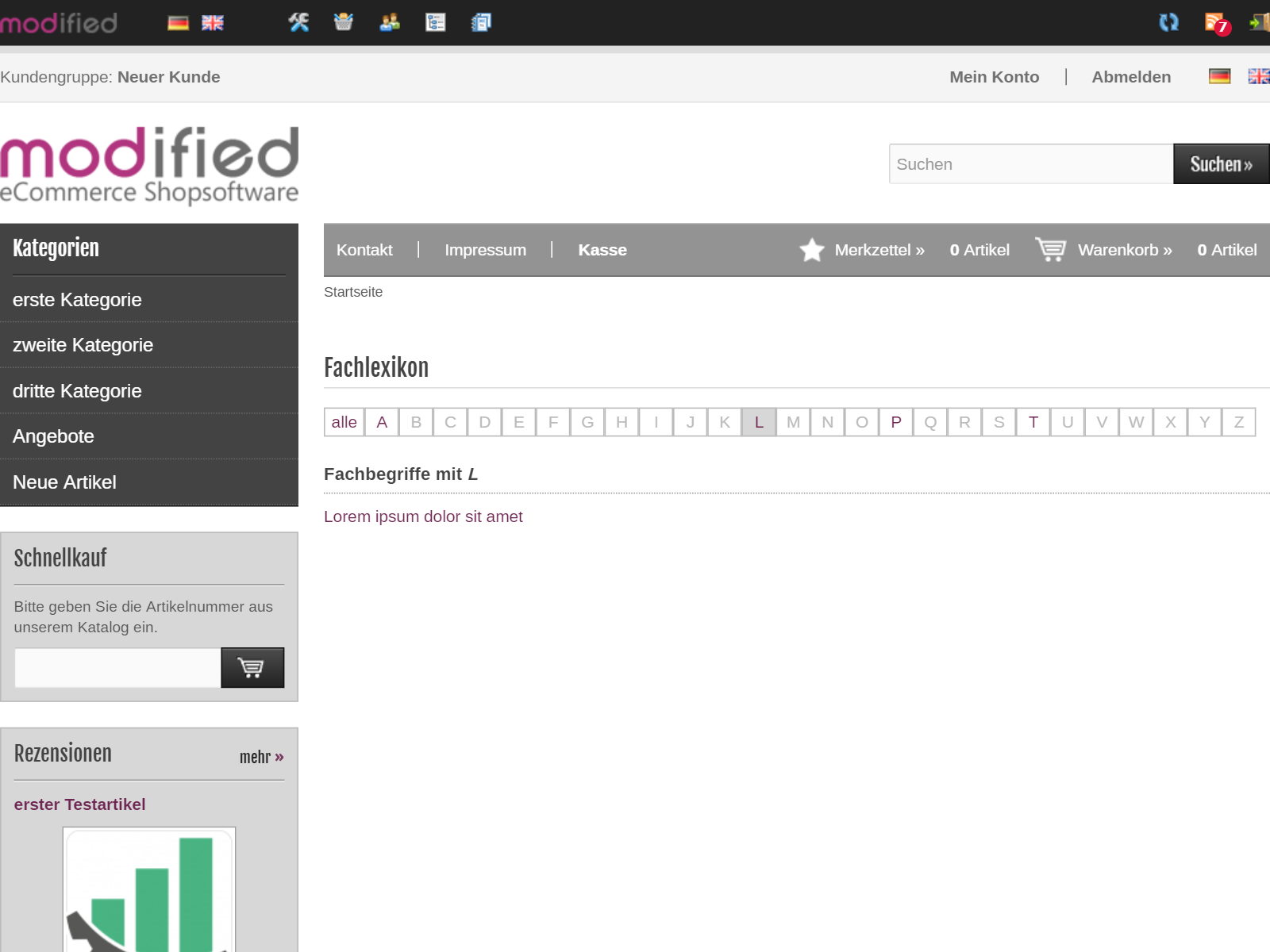
Task: Open the admin tools wrench icon
Action: coord(298,22)
